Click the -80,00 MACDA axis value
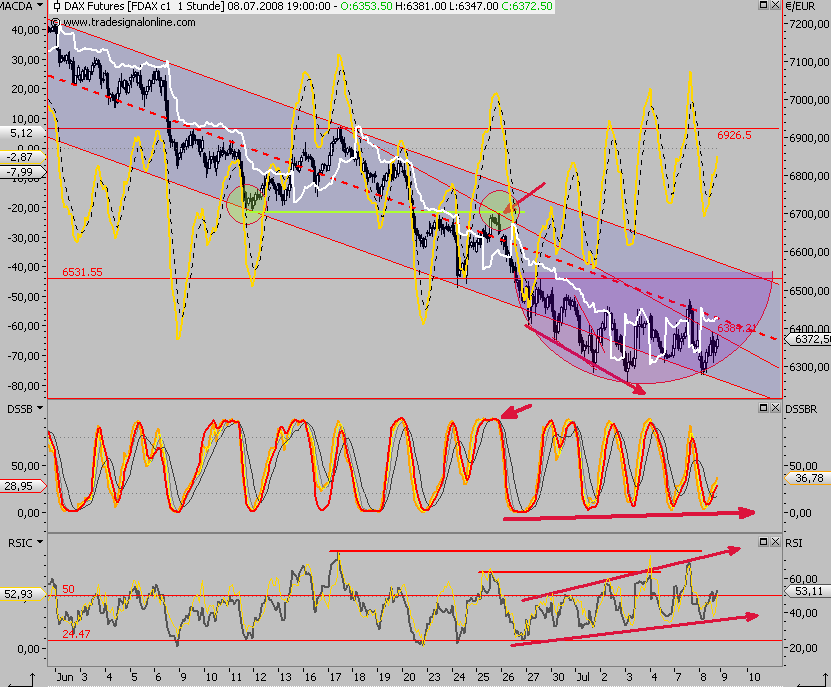The height and width of the screenshot is (687, 831). pyautogui.click(x=23, y=386)
